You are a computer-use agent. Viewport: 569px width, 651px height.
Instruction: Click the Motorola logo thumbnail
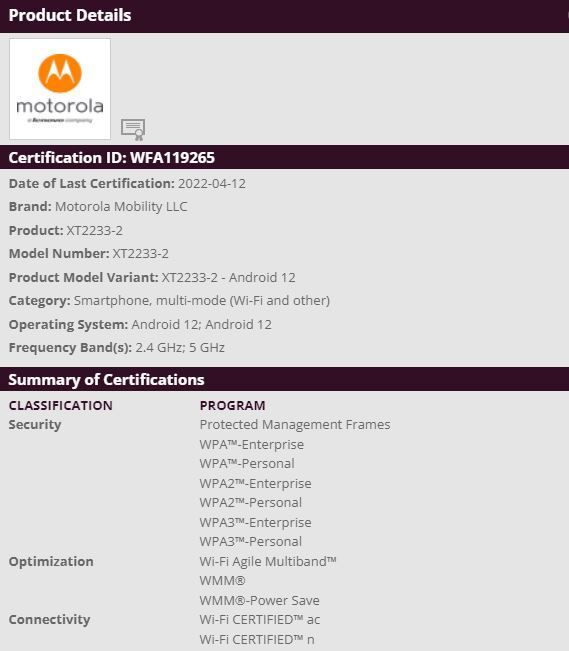pyautogui.click(x=60, y=89)
